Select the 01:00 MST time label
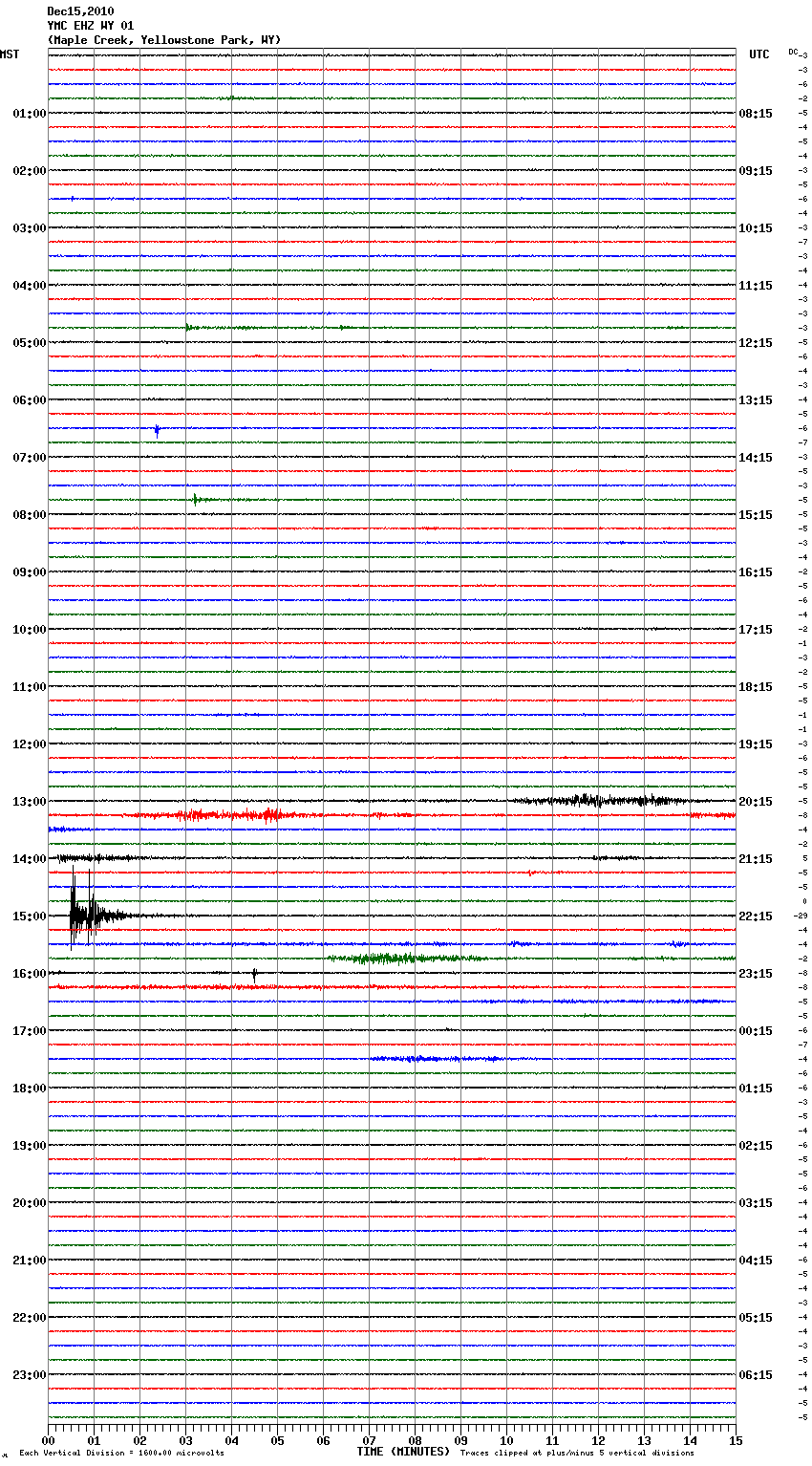The width and height of the screenshot is (812, 1466). [30, 114]
